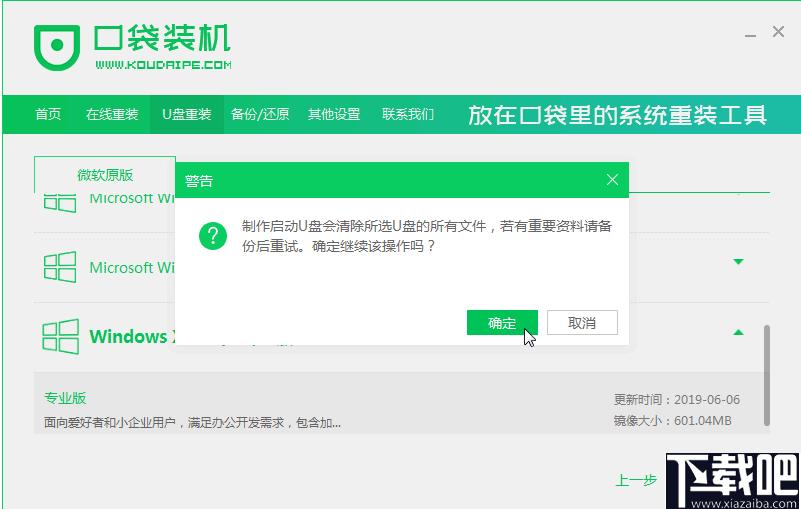Click 镜像大小：601.04MB text
Viewport: 801px width, 509px height.
(x=672, y=421)
